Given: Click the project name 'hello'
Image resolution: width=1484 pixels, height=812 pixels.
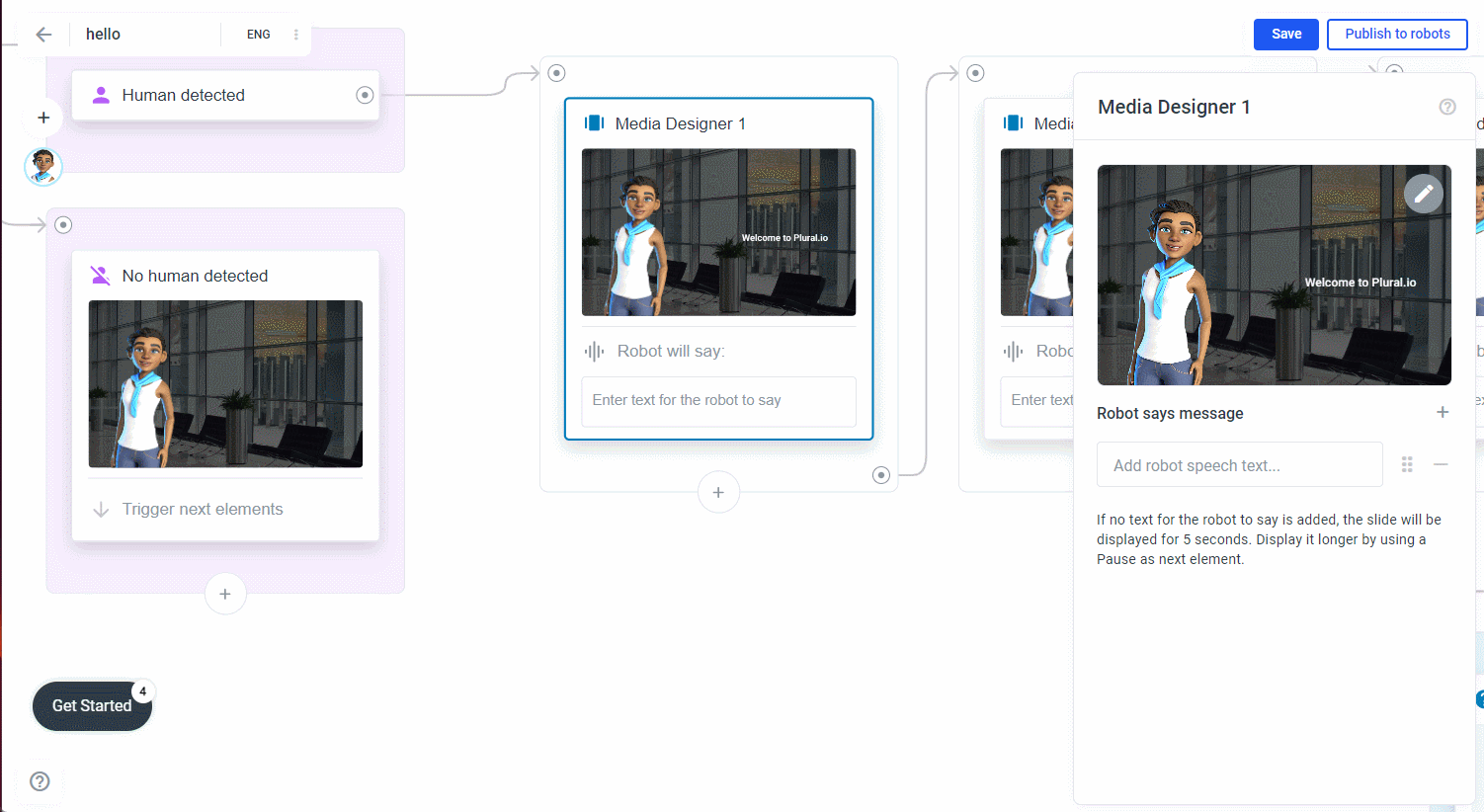Looking at the screenshot, I should (103, 35).
